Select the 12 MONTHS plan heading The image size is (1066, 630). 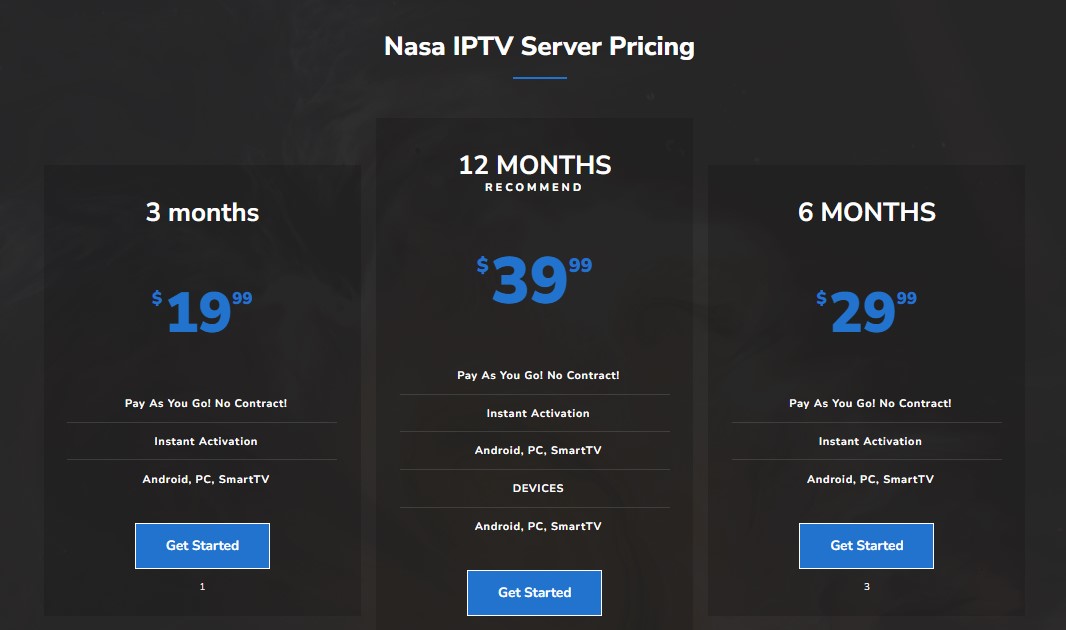coord(534,164)
